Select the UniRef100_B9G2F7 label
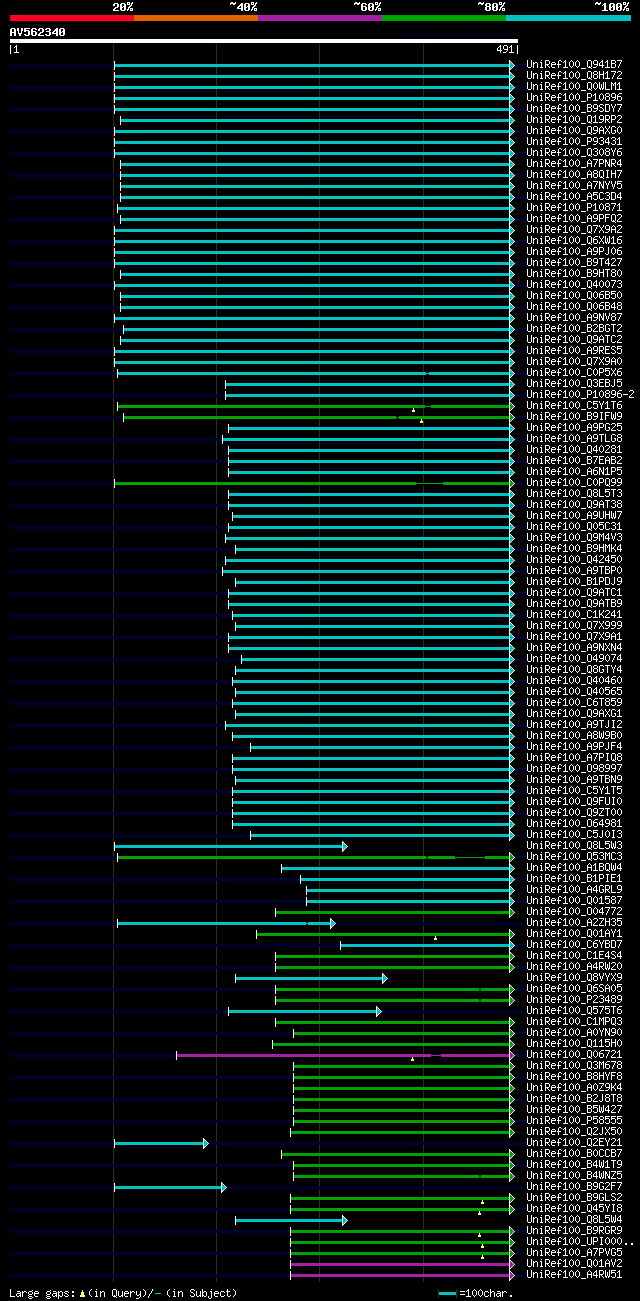Screen dimensions: 640x1301 (574, 1186)
